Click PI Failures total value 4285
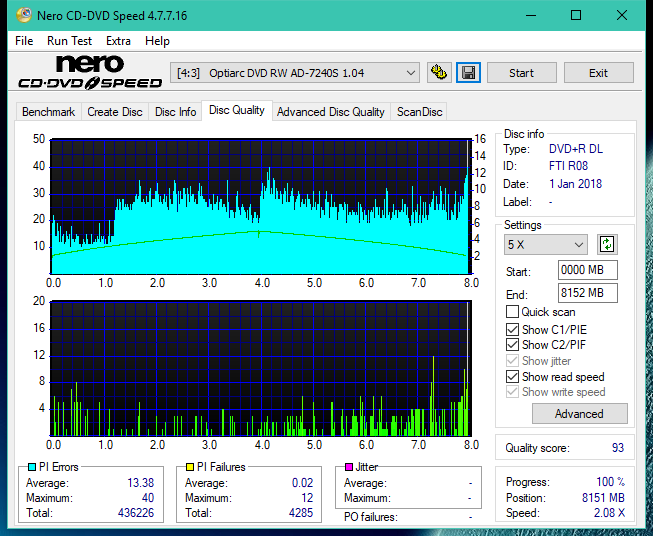This screenshot has height=536, width=653. [x=301, y=512]
